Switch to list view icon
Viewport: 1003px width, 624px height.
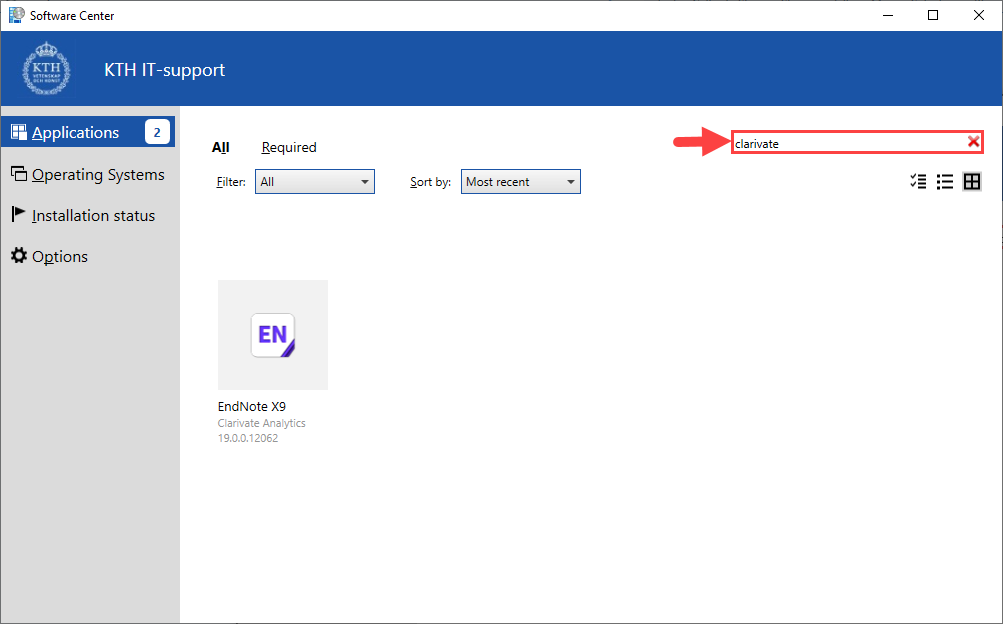tap(944, 181)
